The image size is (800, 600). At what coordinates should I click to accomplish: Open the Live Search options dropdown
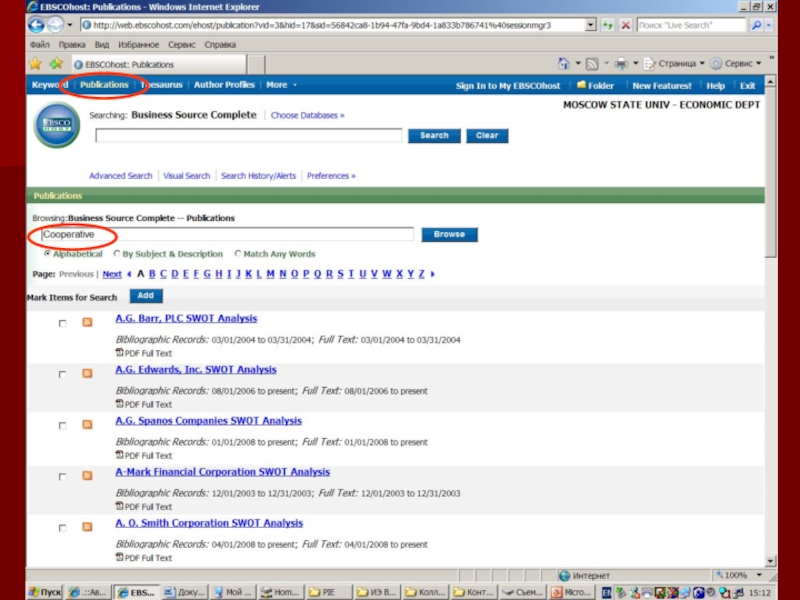coord(769,25)
